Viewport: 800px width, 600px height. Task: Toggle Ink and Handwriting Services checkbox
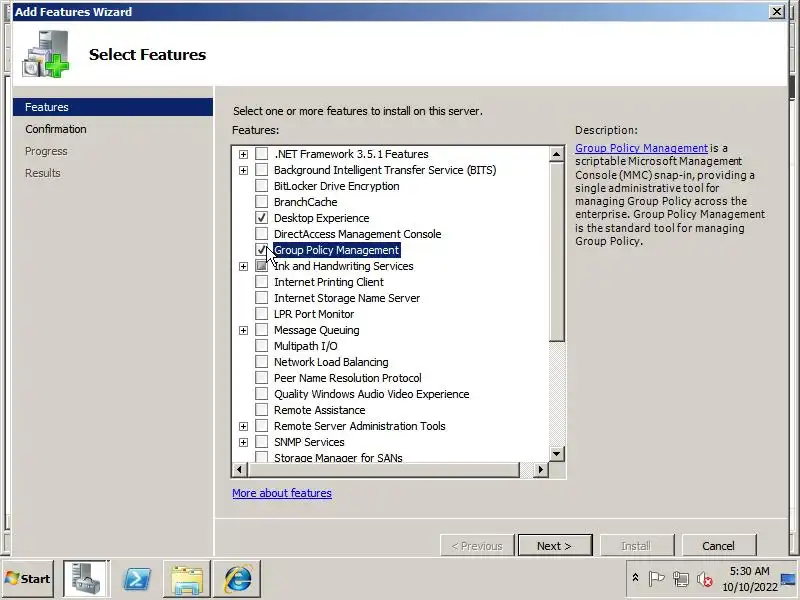pyautogui.click(x=261, y=266)
